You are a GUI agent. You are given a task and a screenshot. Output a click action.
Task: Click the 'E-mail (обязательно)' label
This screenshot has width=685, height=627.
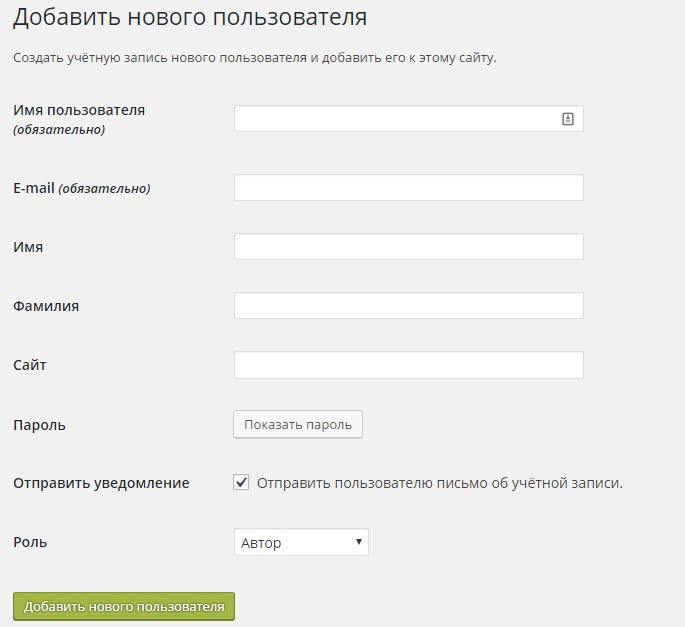click(82, 188)
